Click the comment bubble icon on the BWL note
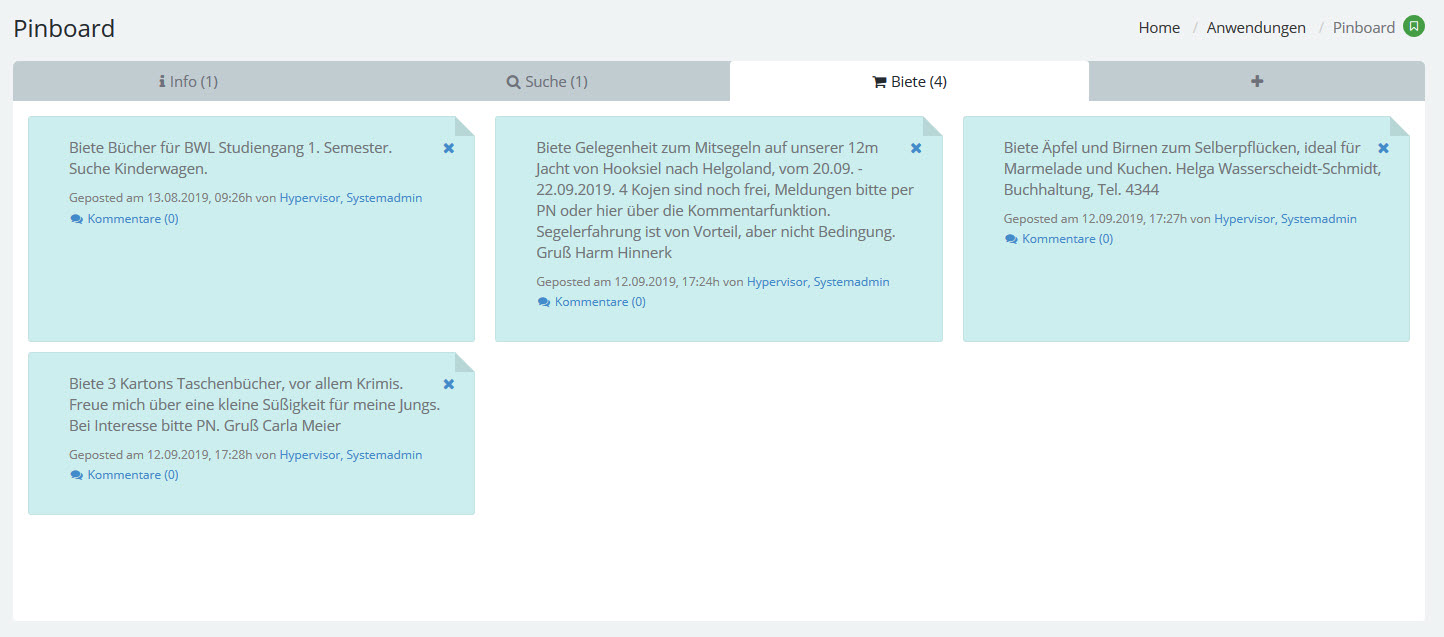The width and height of the screenshot is (1444, 637). pos(77,219)
